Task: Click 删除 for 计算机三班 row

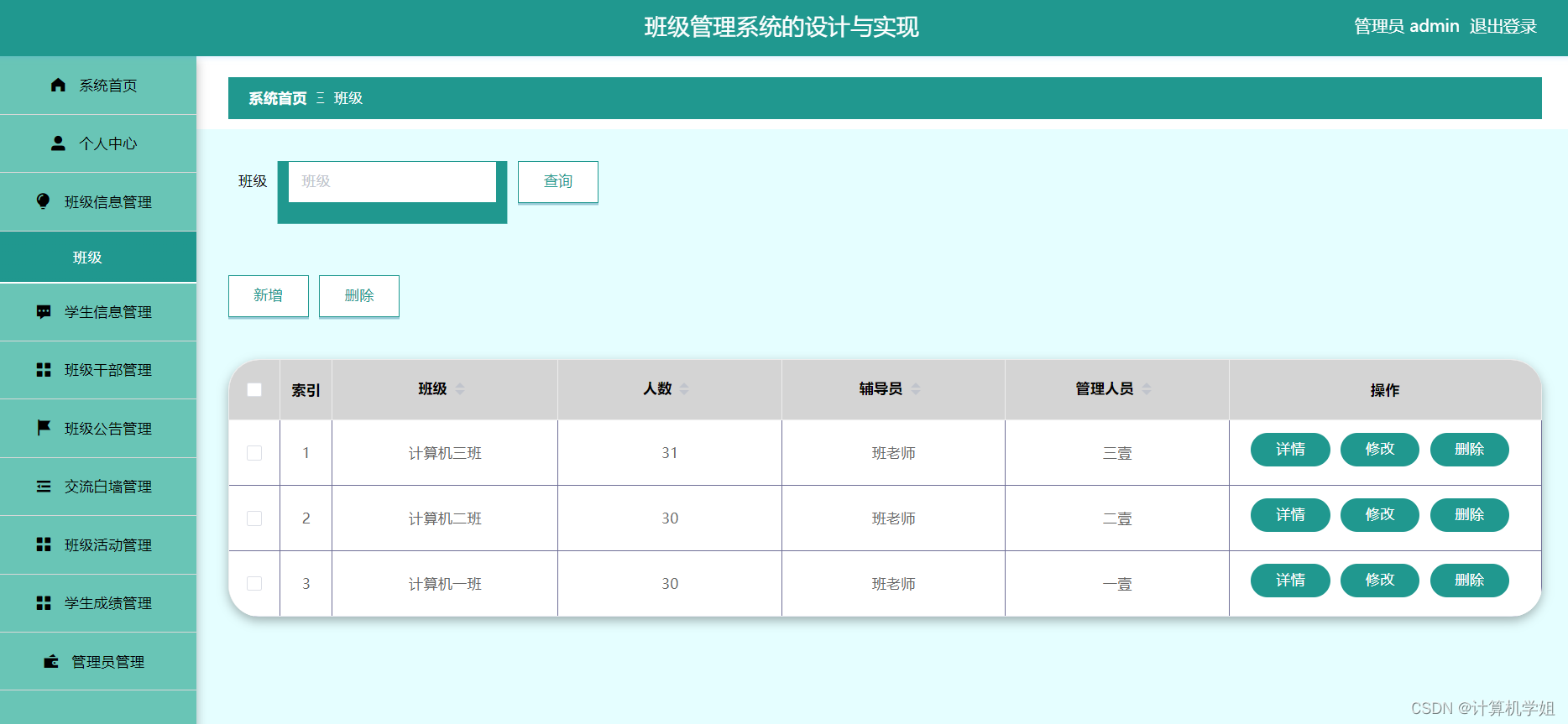Action: coord(1470,450)
